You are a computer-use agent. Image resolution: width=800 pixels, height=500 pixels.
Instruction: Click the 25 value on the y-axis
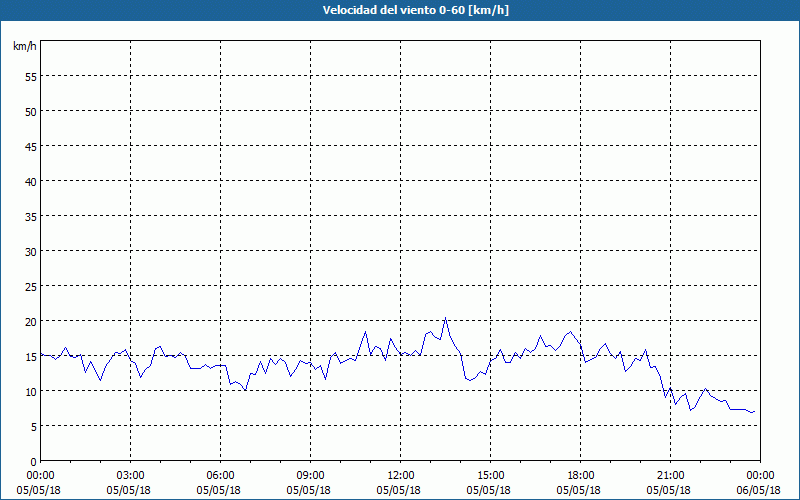30,286
